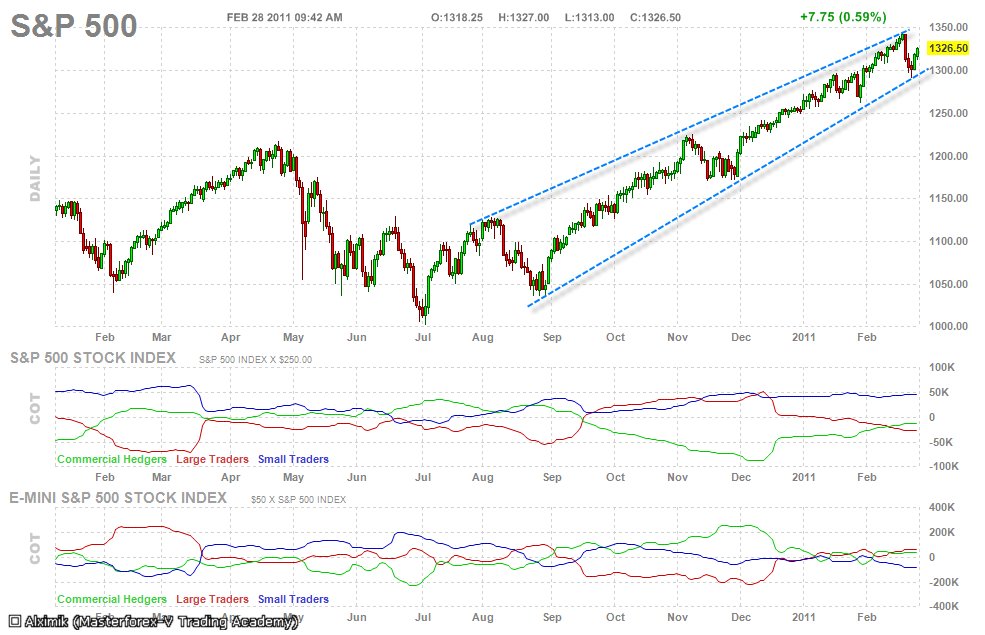Click the 200K axis label
Image resolution: width=985 pixels, height=635 pixels.
(942, 533)
